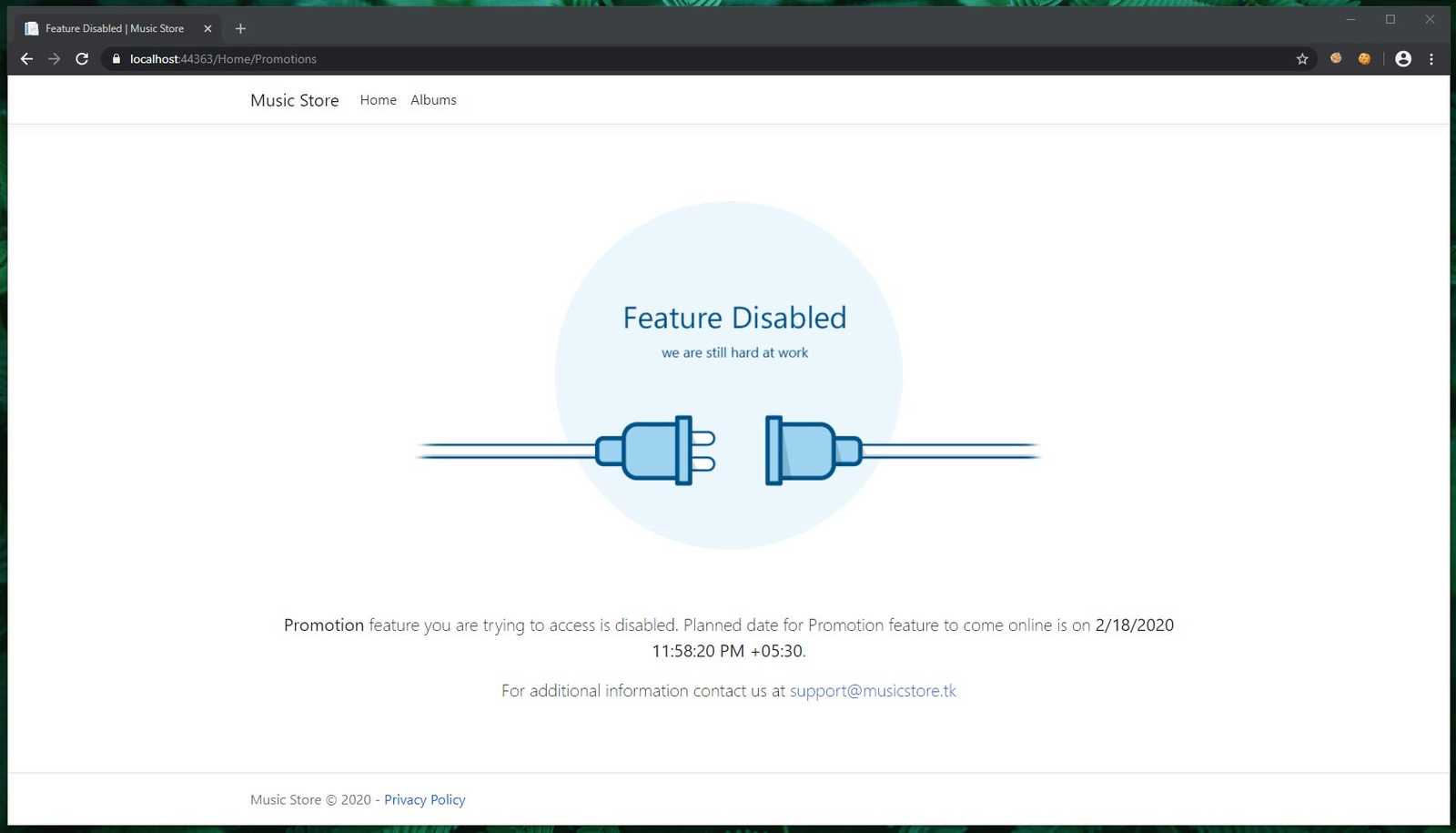Screen dimensions: 1456x833
Task: Click the Music Store brand heading
Action: click(x=294, y=100)
